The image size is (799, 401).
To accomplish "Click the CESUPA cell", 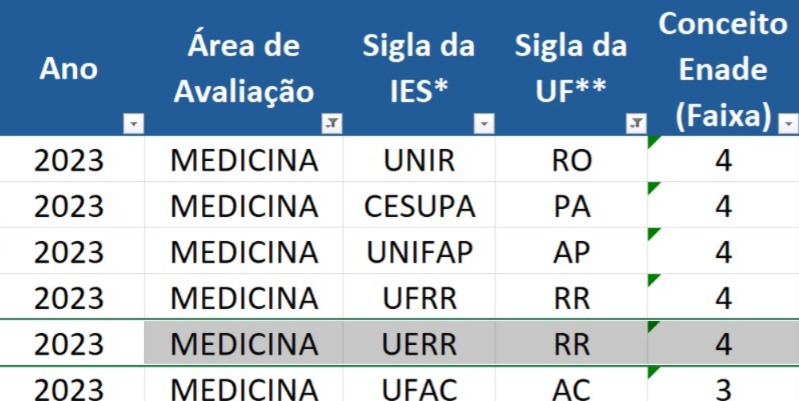I will pyautogui.click(x=419, y=206).
